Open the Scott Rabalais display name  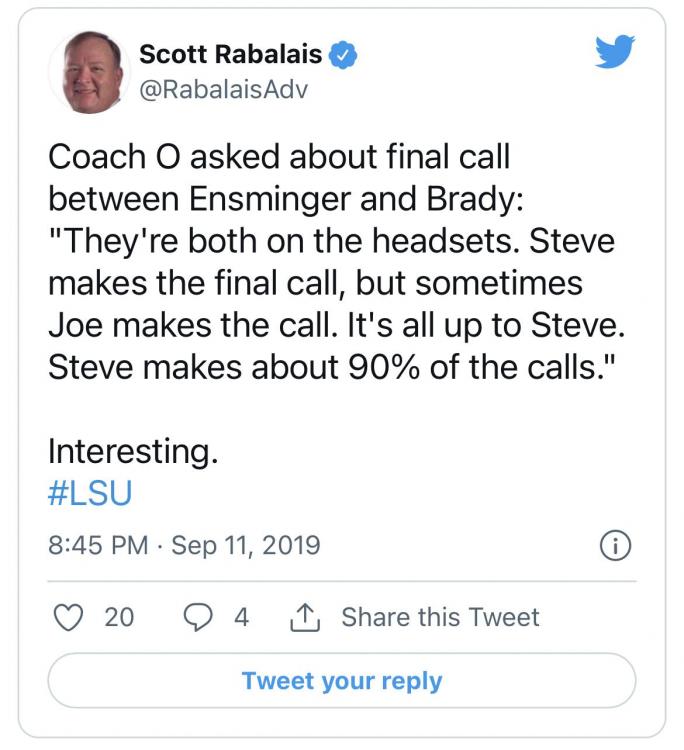coord(231,54)
